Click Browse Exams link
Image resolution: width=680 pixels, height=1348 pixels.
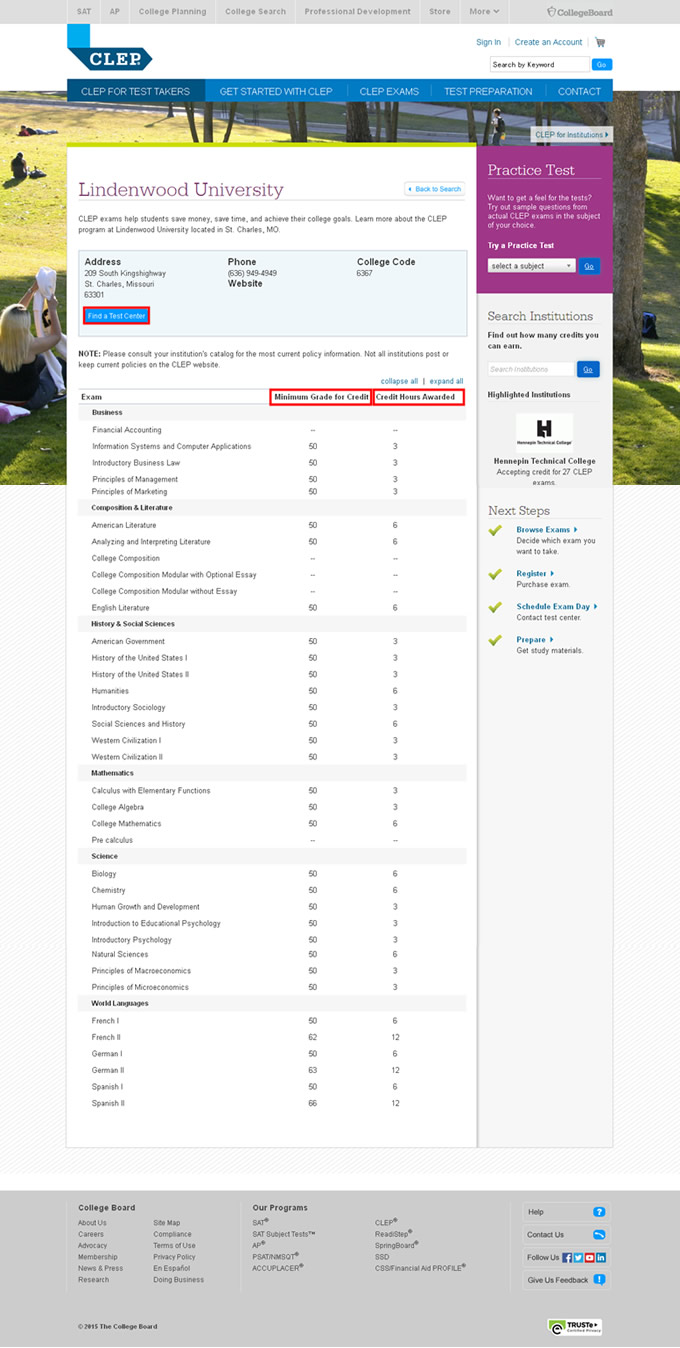pos(546,530)
